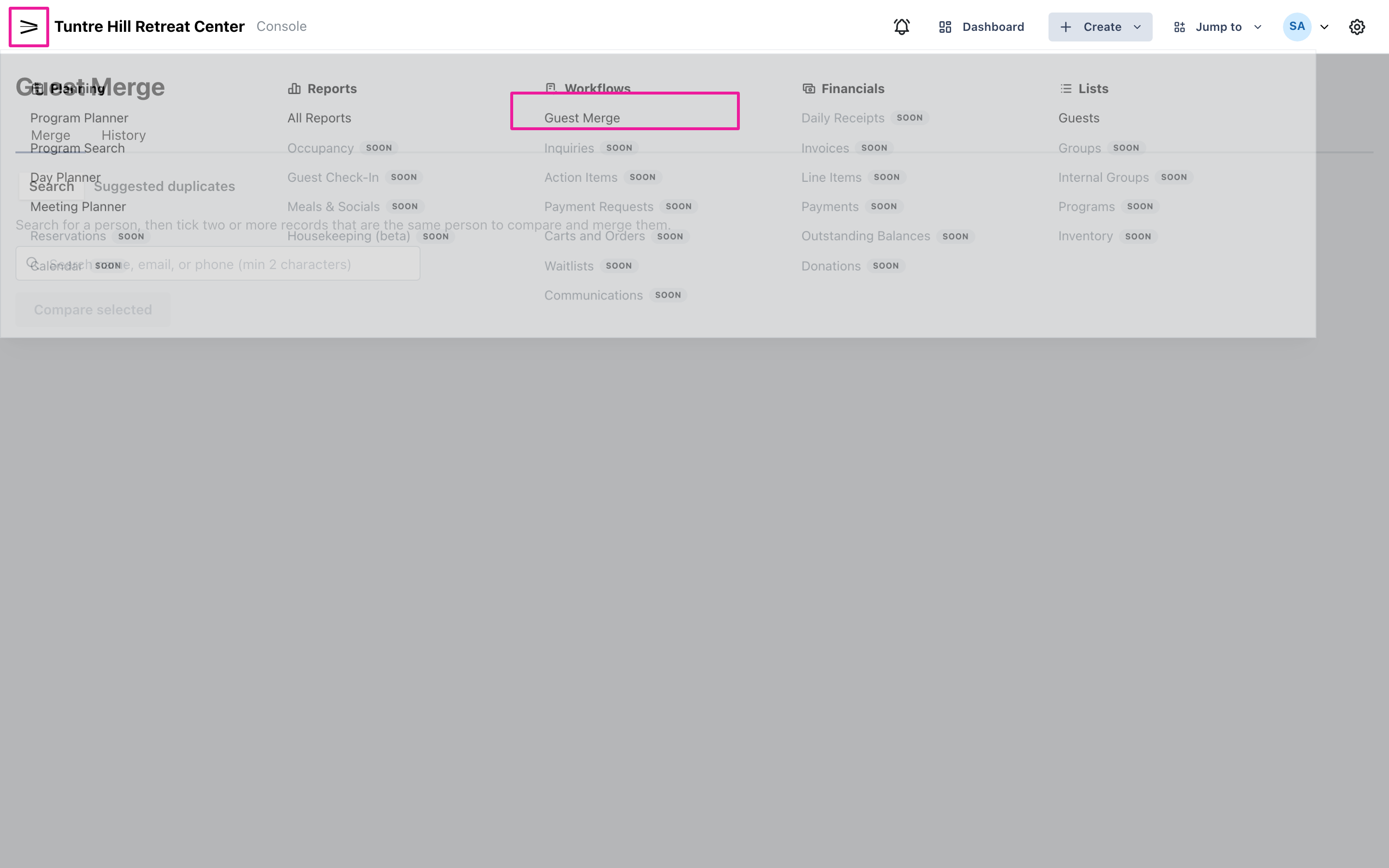Click the Reports chart icon
The width and height of the screenshot is (1389, 868).
coord(294,88)
